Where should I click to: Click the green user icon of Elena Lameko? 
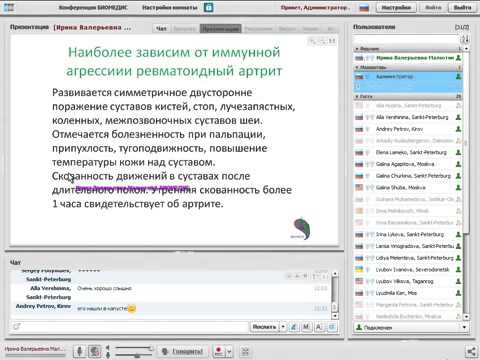tap(458, 152)
